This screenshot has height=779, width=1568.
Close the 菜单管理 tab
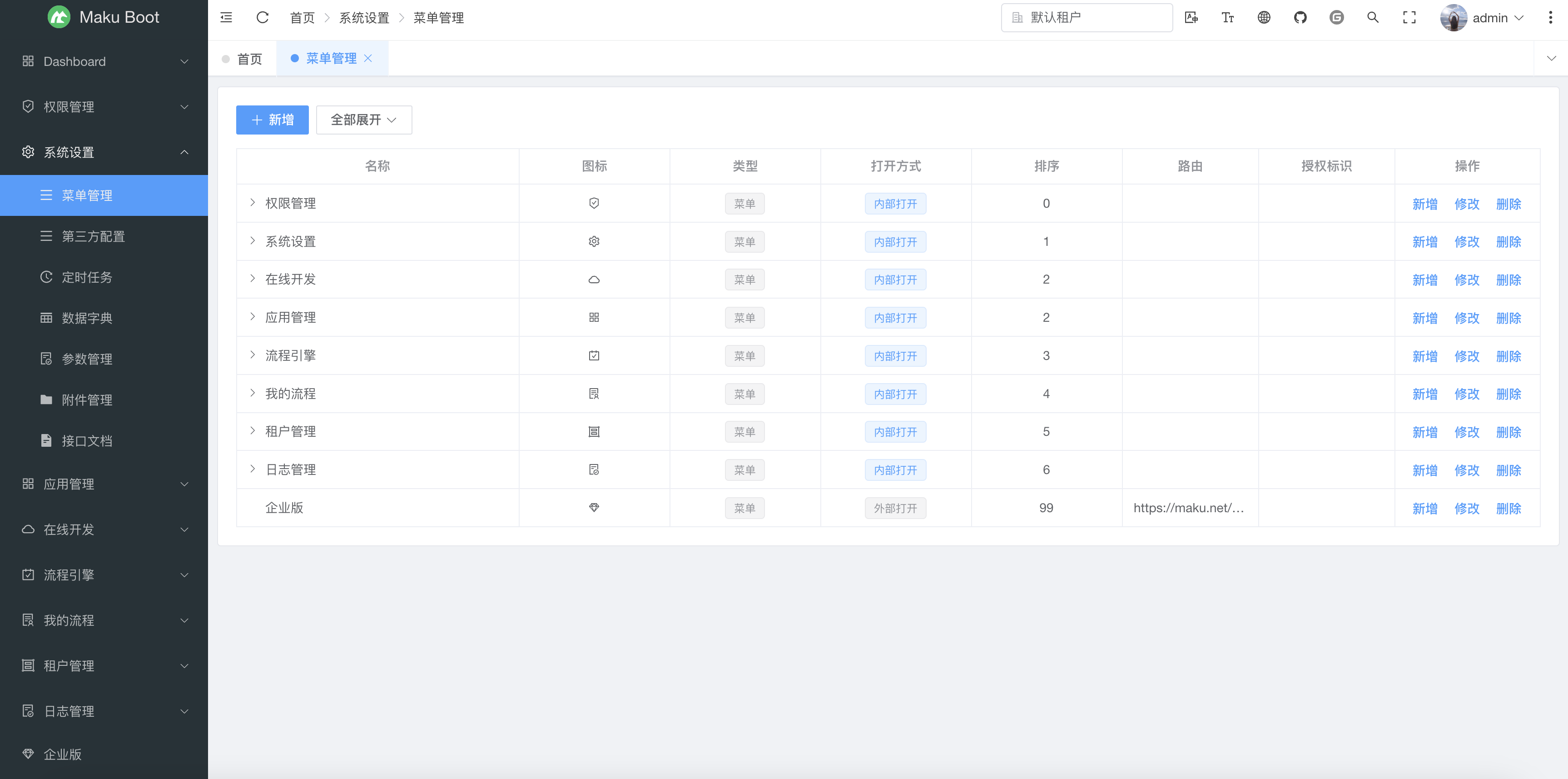[367, 59]
